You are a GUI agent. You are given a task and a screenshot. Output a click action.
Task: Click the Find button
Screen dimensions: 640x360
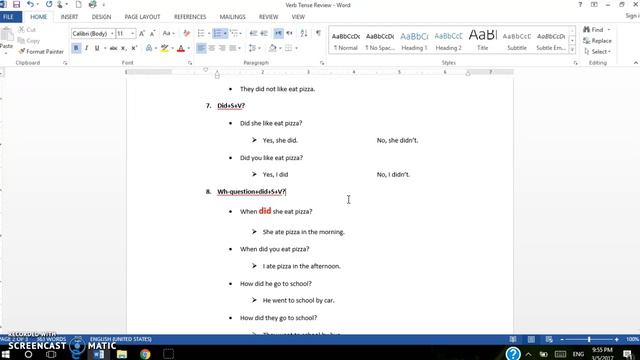point(594,30)
